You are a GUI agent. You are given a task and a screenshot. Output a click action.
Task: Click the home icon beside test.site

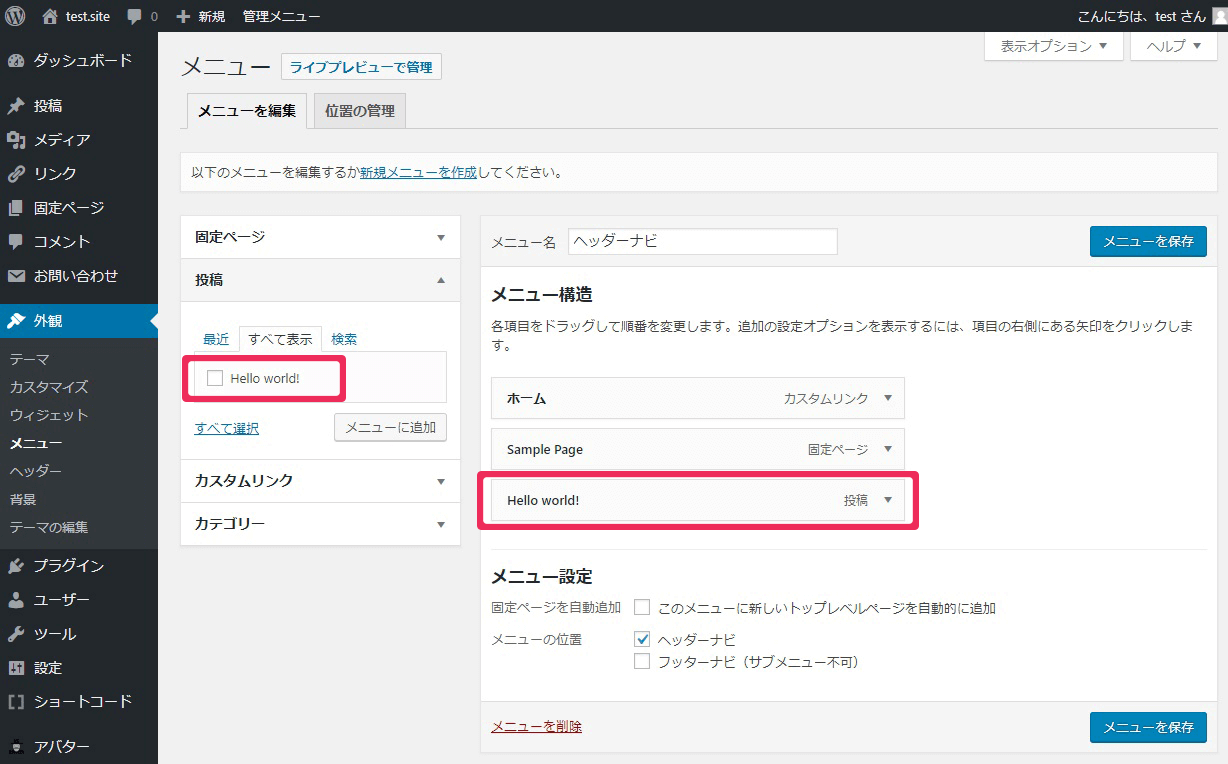[x=50, y=16]
